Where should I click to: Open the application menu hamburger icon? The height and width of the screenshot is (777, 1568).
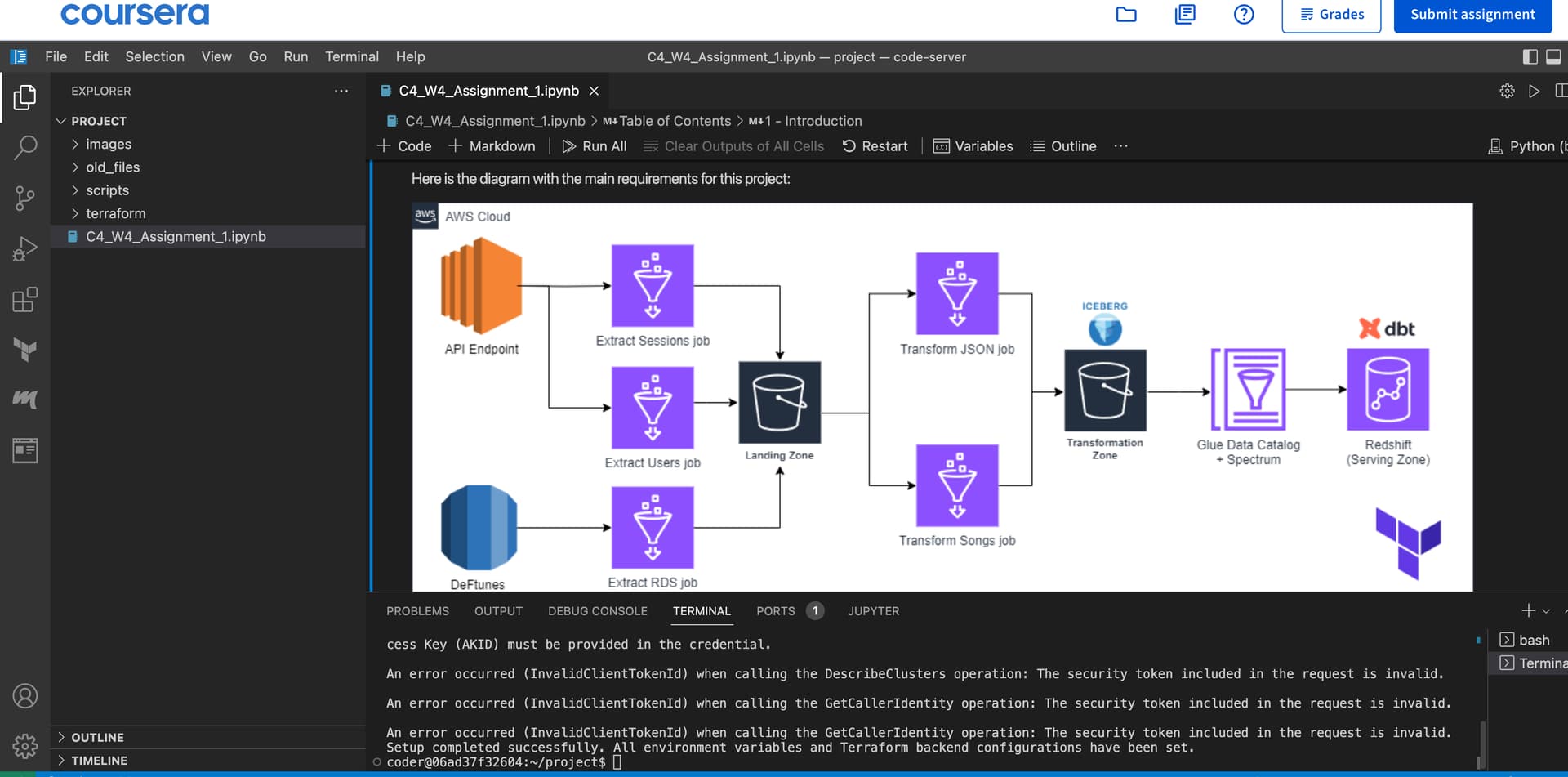click(x=19, y=56)
